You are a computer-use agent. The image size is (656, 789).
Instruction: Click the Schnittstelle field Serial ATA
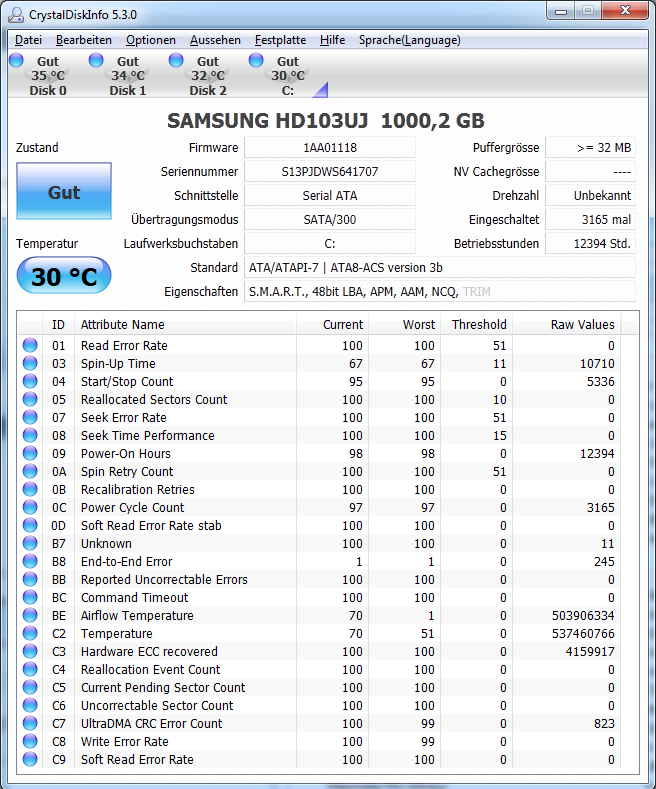330,196
